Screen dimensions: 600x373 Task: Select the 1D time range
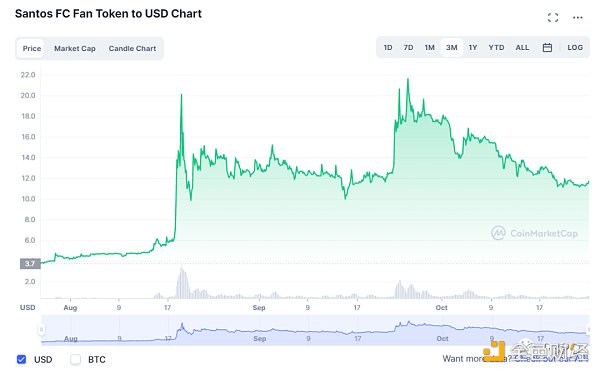tap(388, 47)
